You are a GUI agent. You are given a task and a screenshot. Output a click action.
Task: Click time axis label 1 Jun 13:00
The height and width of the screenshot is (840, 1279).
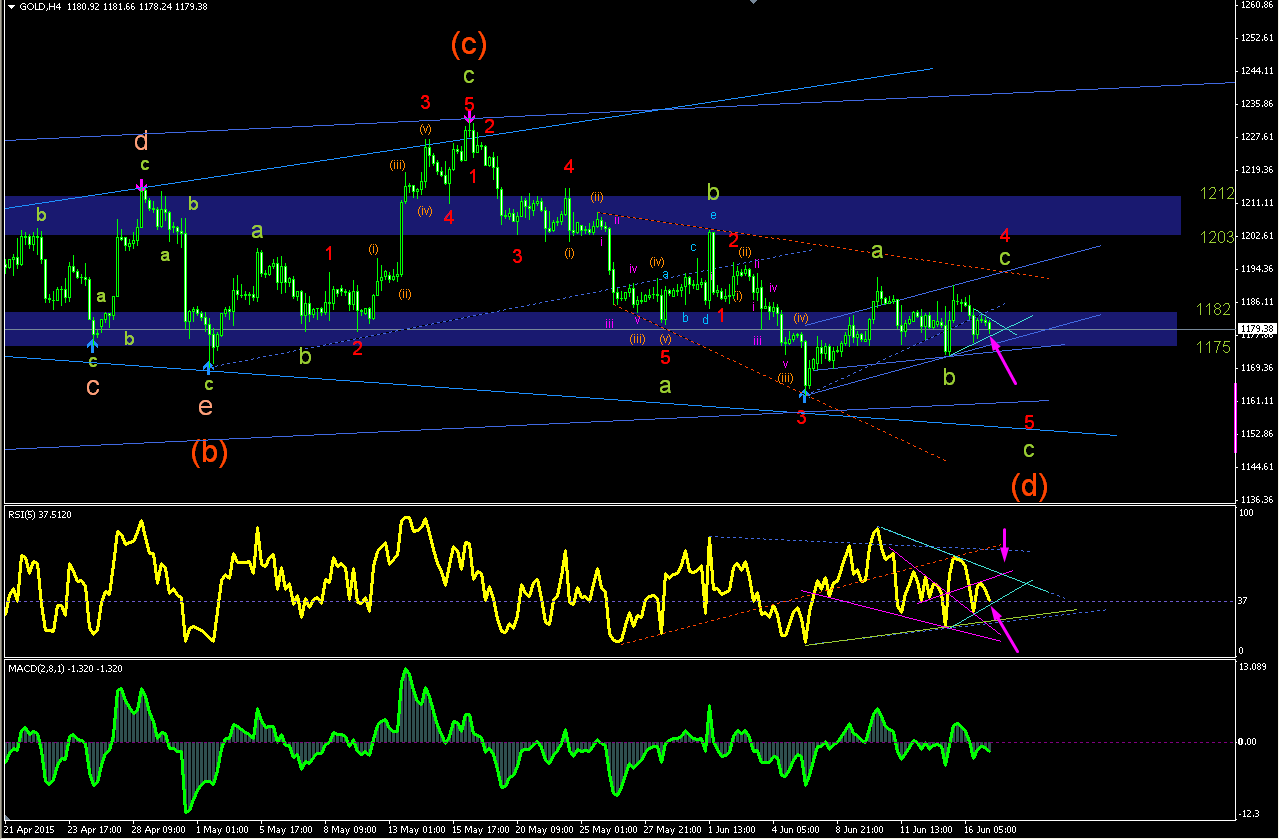733,830
